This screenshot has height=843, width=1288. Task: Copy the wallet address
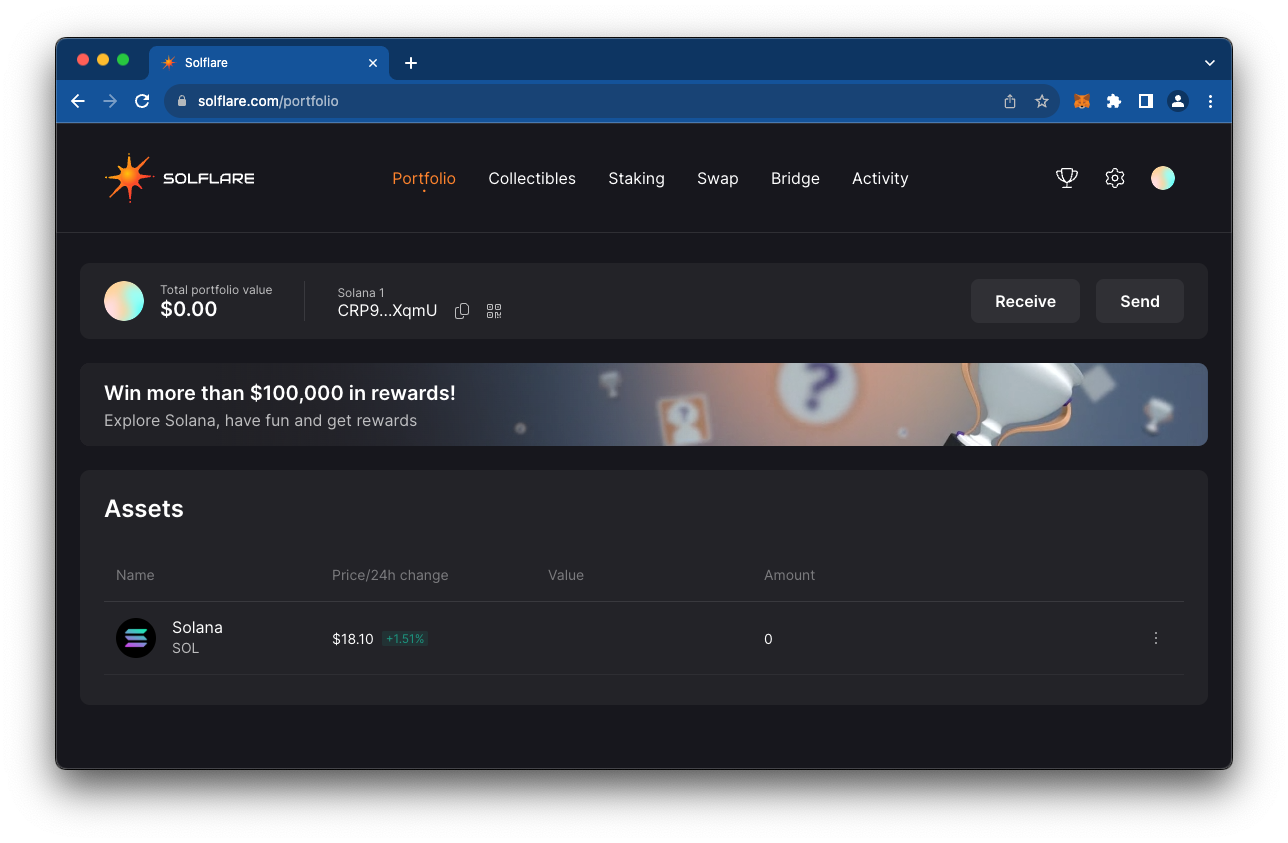pos(461,310)
